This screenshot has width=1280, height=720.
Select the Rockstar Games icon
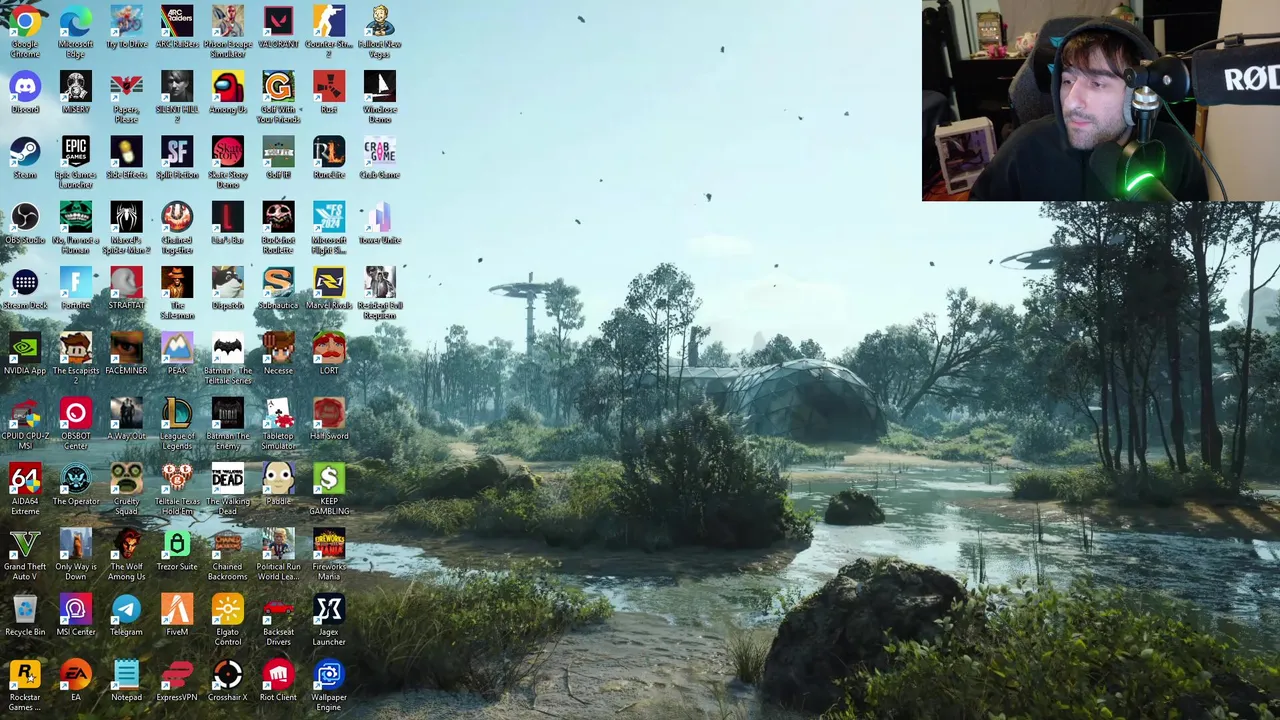tap(25, 674)
